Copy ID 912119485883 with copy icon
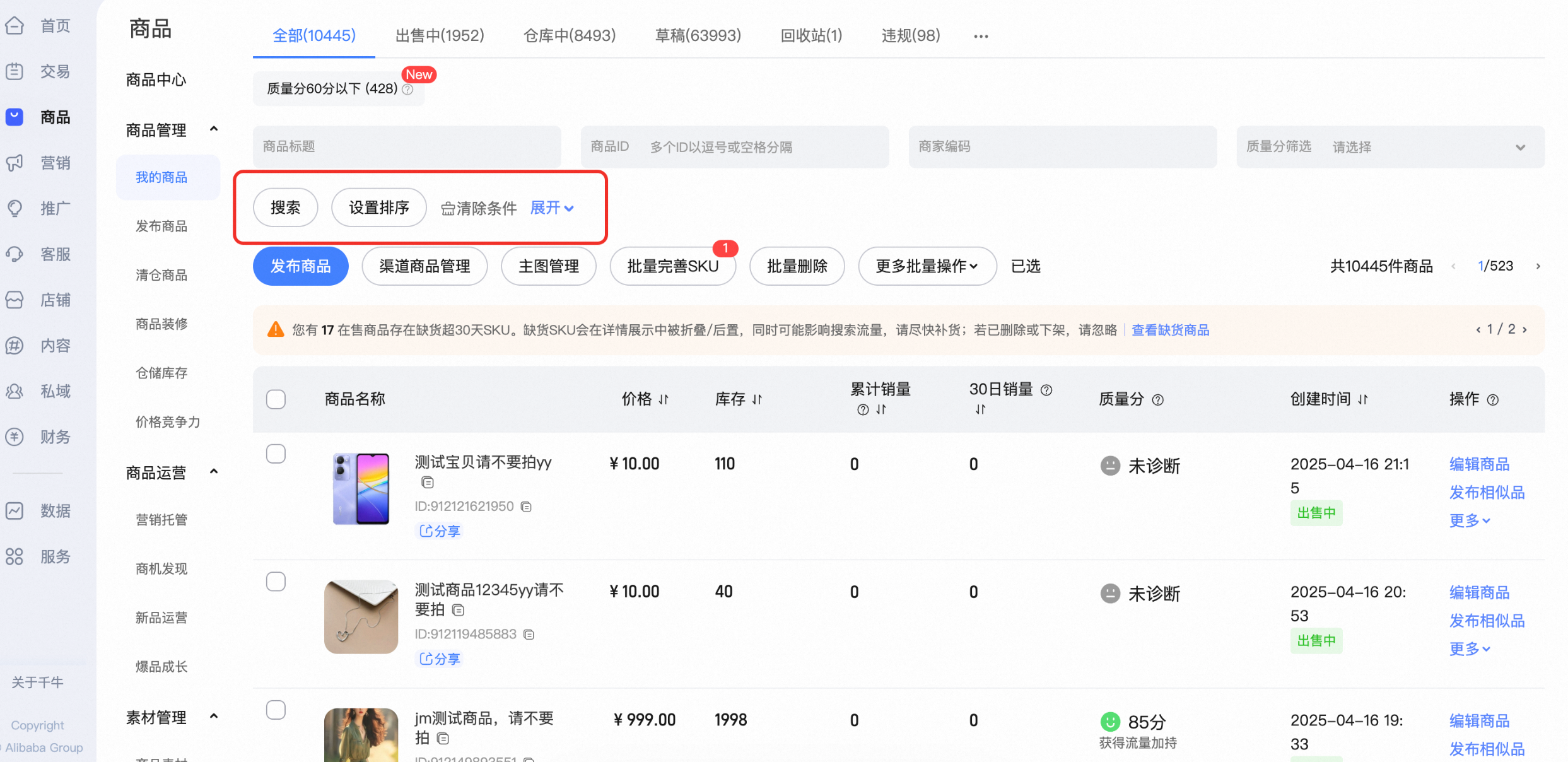The height and width of the screenshot is (762, 1568). [529, 635]
